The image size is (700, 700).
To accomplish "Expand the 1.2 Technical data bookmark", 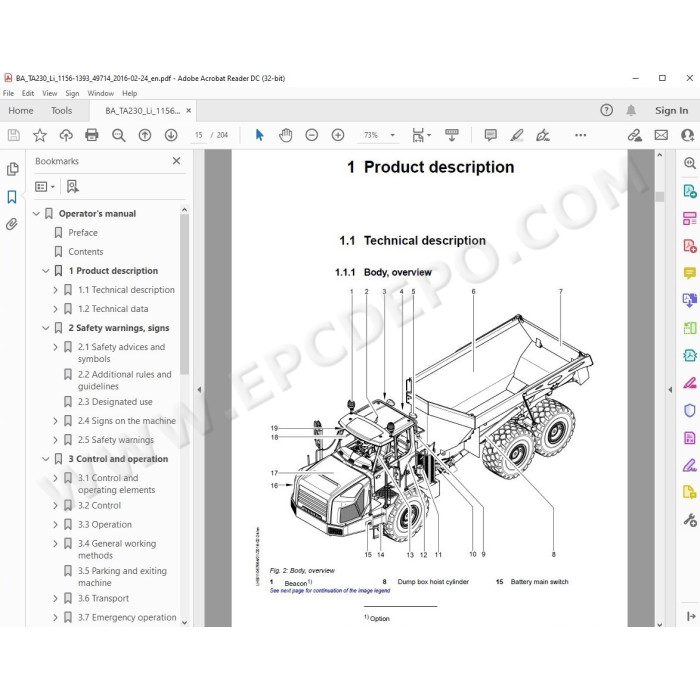I will coord(55,309).
